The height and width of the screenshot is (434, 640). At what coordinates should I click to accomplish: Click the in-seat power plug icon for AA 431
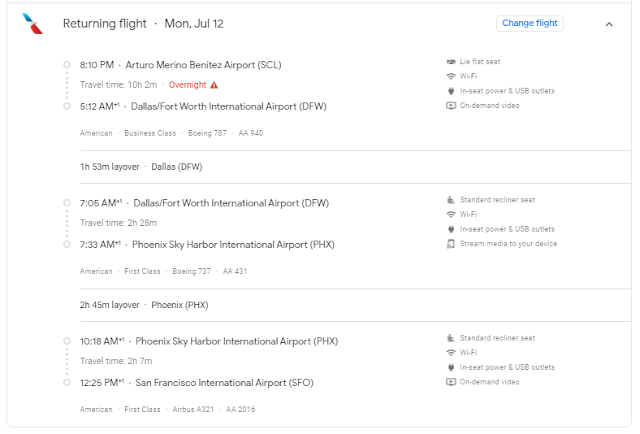(451, 229)
